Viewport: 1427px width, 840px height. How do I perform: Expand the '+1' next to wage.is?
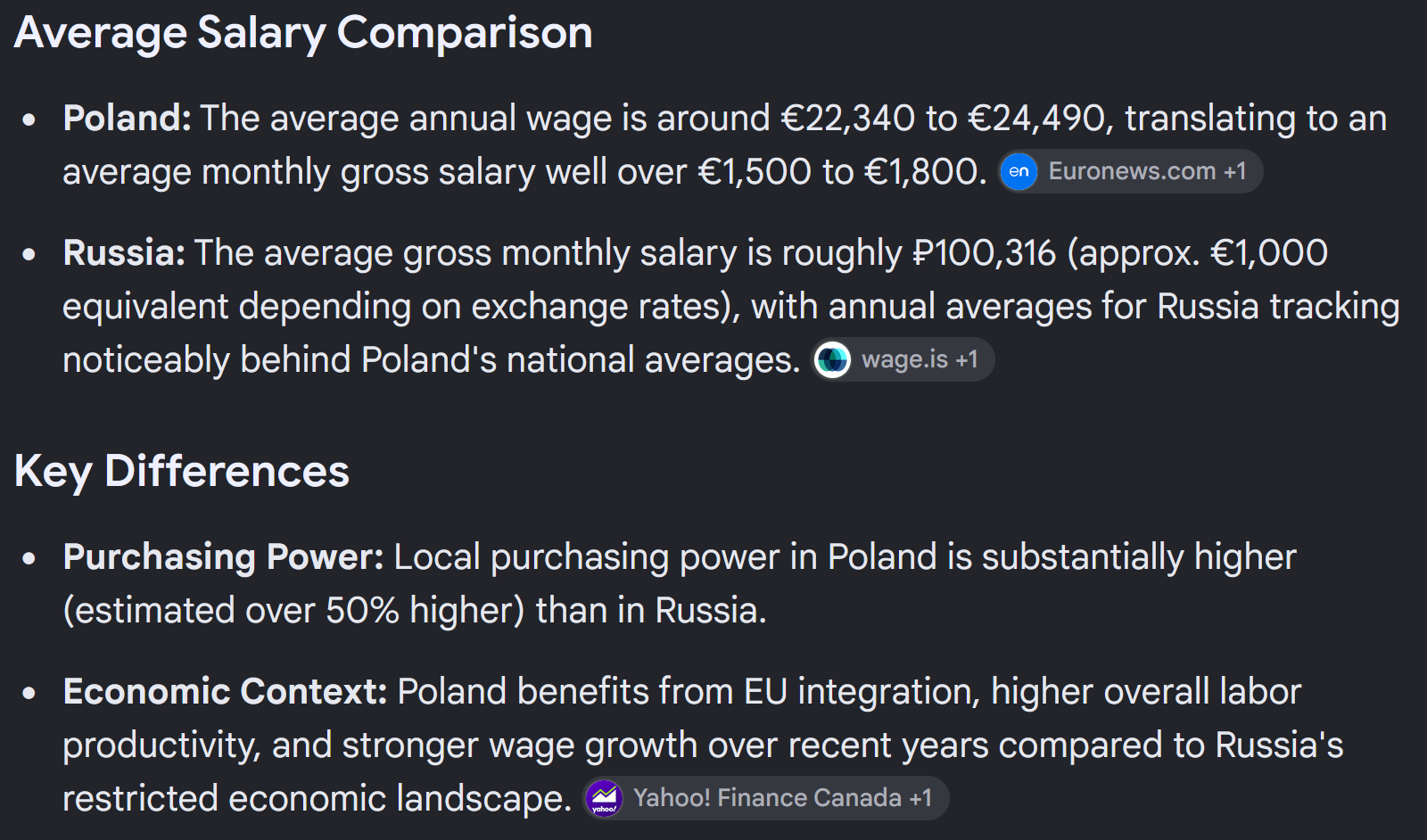coord(967,359)
